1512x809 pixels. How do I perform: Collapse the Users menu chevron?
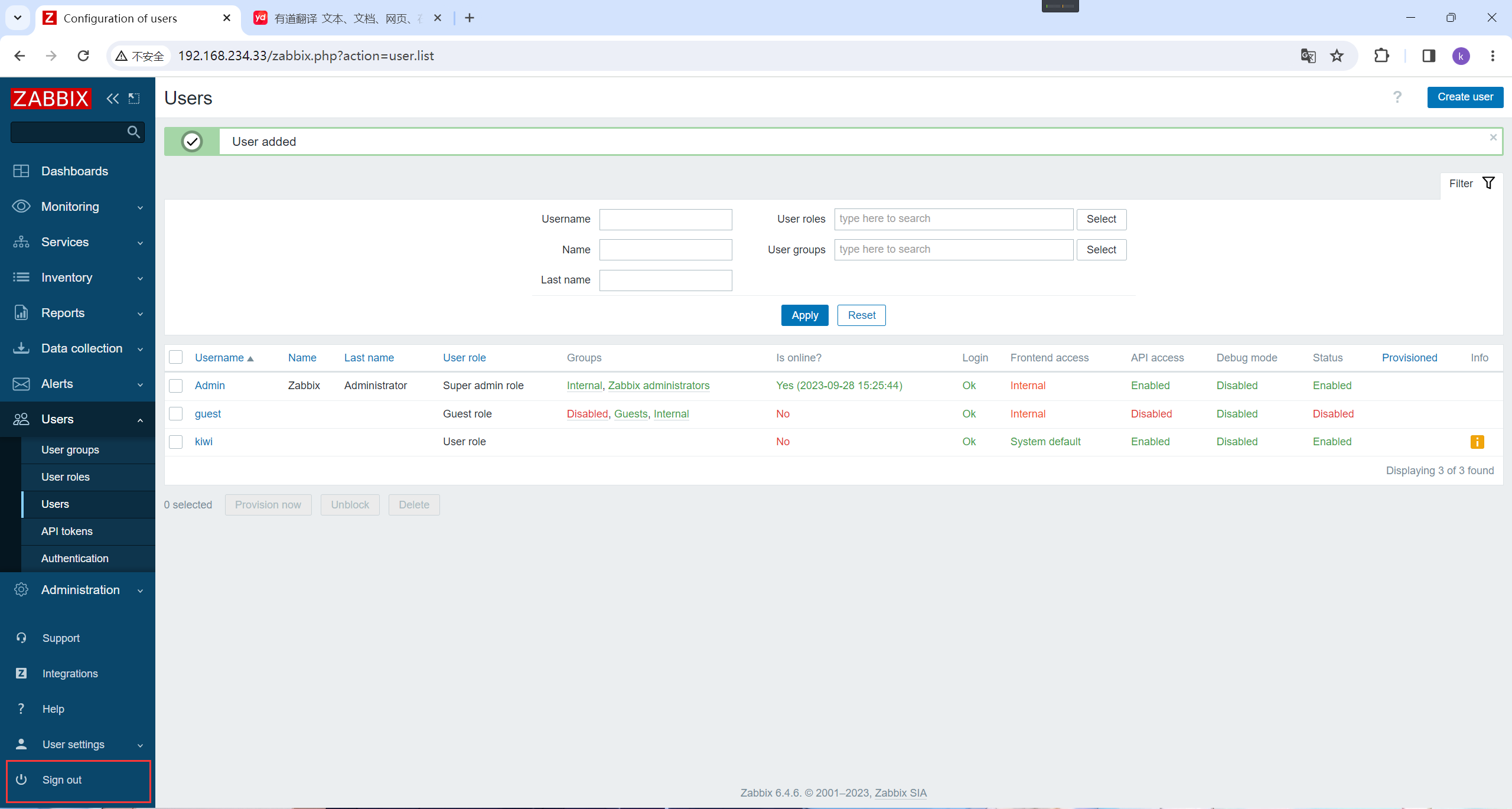[140, 420]
